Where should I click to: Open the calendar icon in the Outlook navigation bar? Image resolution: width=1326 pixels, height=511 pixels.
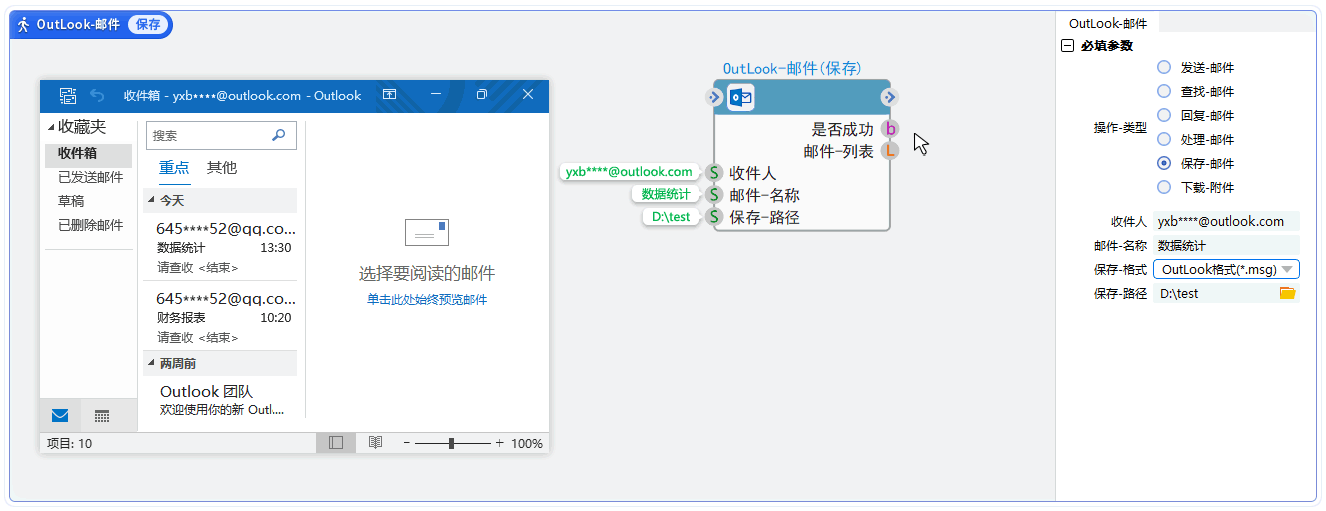102,415
